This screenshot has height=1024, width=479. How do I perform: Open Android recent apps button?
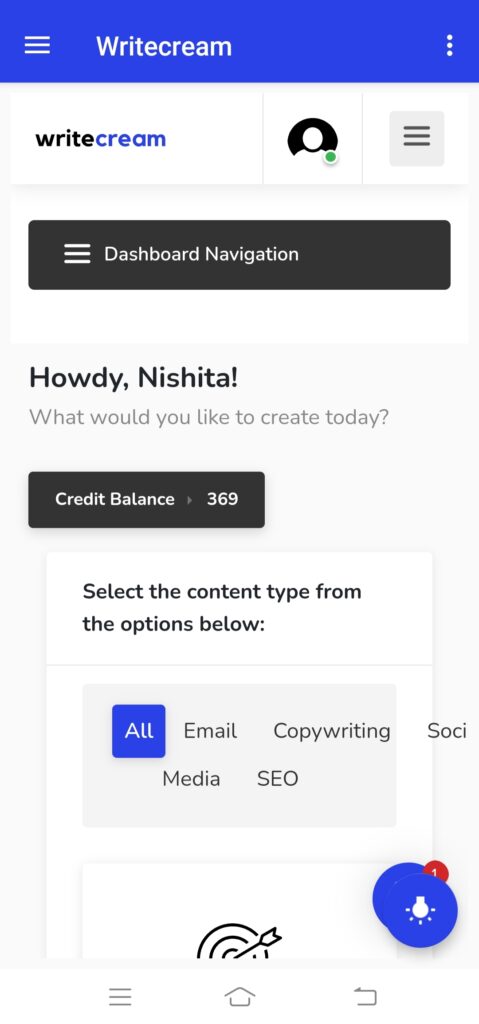point(120,997)
